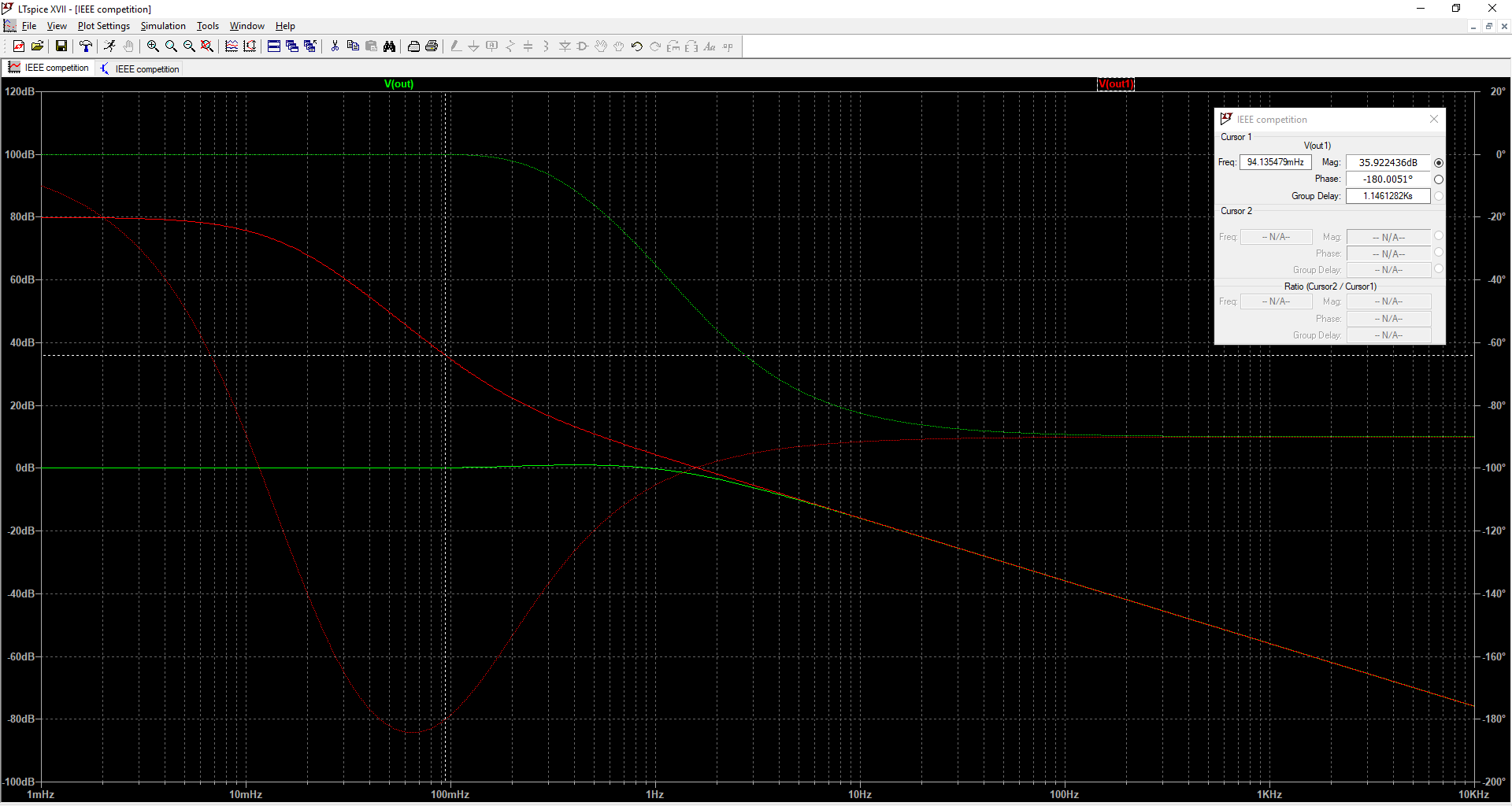Image resolution: width=1512 pixels, height=806 pixels.
Task: Close the cursor readout dialog
Action: pyautogui.click(x=1434, y=119)
